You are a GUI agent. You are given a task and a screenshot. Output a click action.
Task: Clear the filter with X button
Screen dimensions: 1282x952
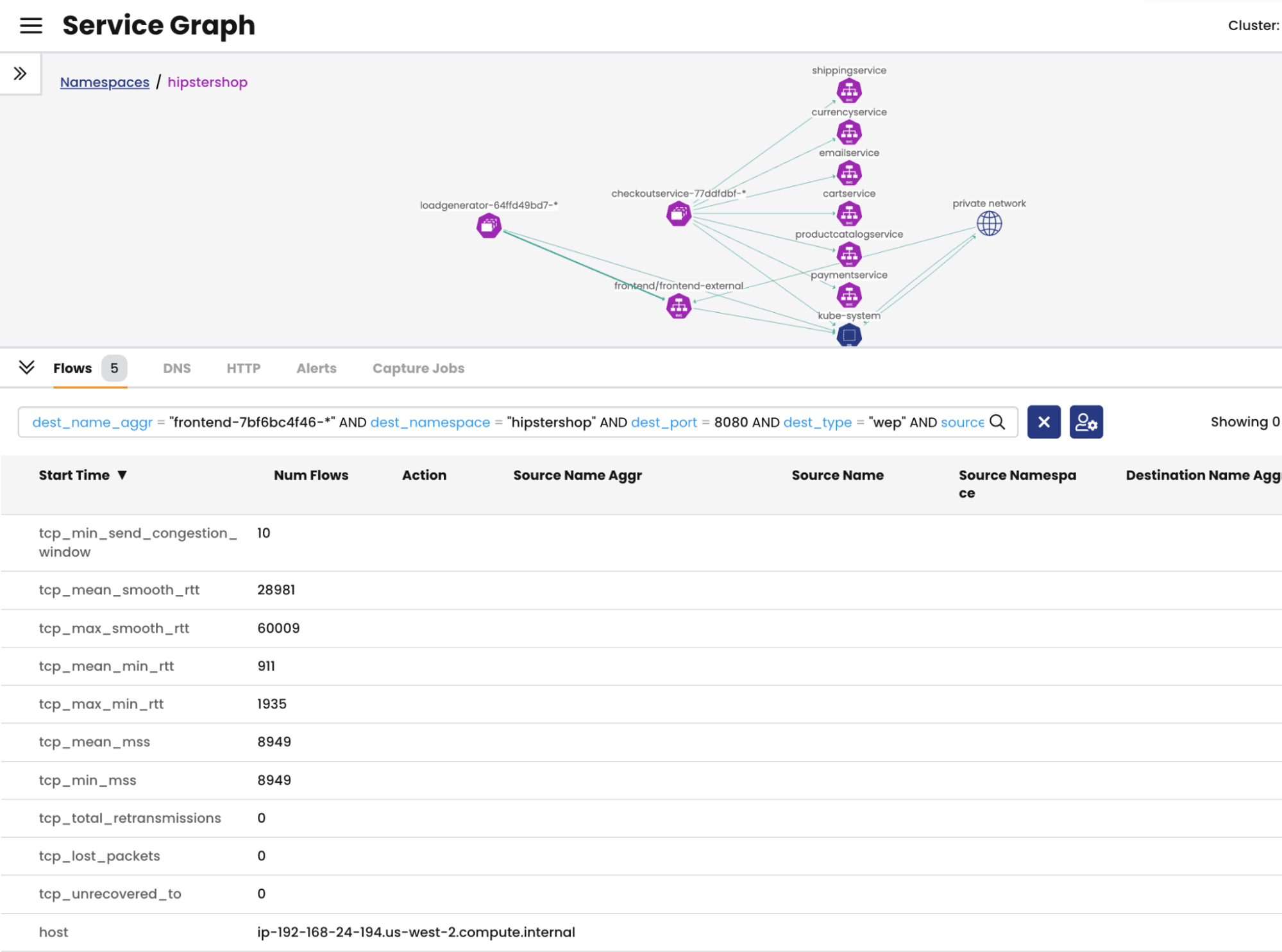click(x=1043, y=422)
